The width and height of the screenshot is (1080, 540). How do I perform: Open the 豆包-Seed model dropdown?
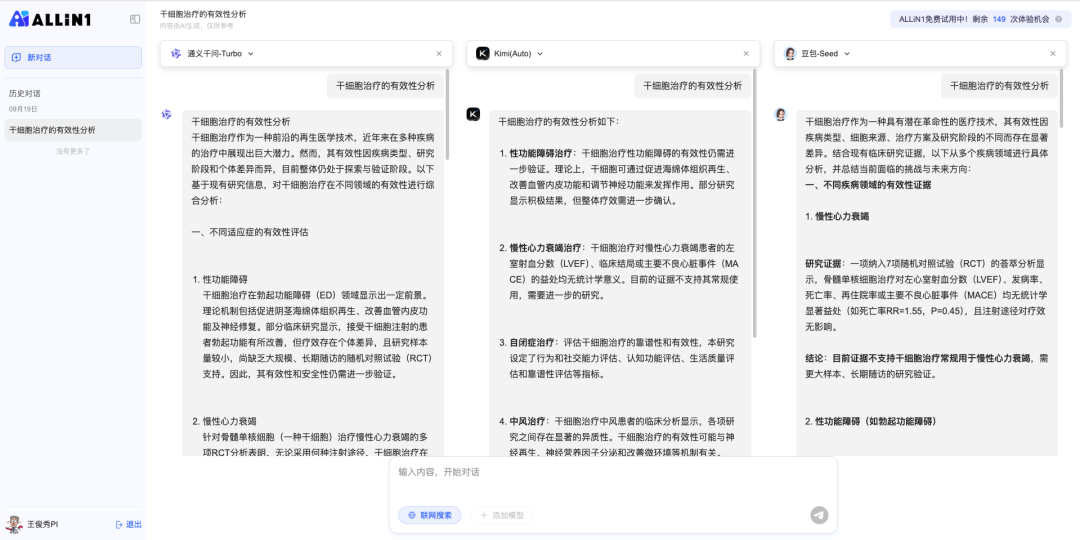847,54
